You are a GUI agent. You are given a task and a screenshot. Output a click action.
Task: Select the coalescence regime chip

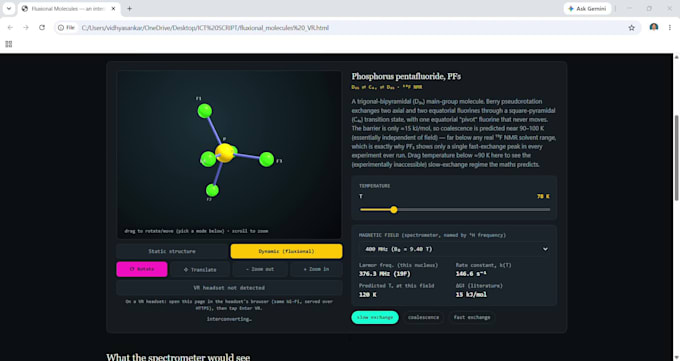pos(423,317)
